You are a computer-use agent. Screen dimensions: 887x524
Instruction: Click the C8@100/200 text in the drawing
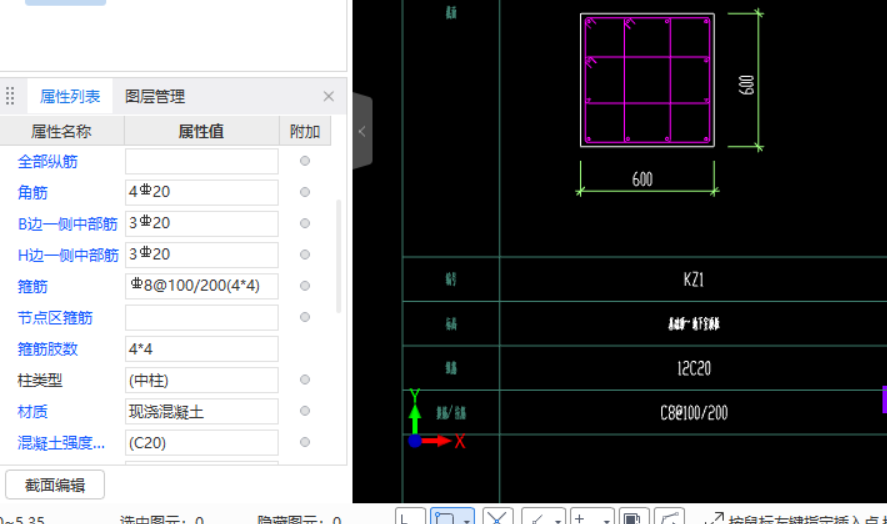pos(694,413)
